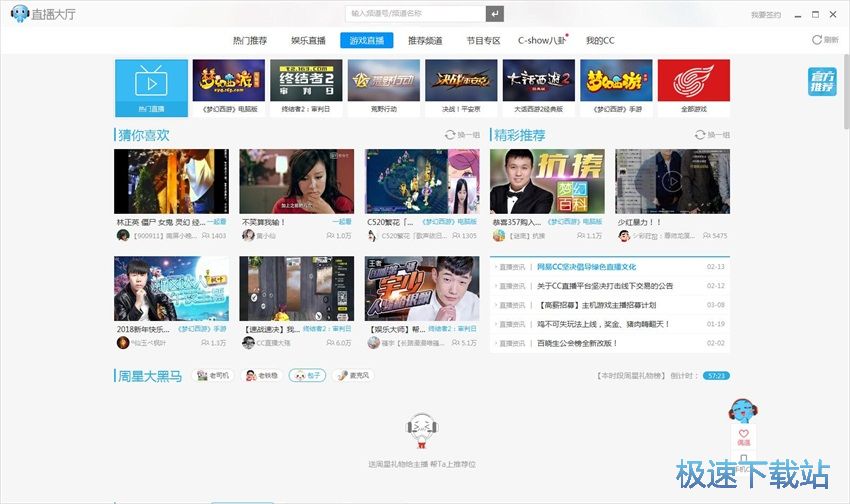Open the 终结者2:审判日 game tile
This screenshot has width=850, height=504.
tap(306, 88)
